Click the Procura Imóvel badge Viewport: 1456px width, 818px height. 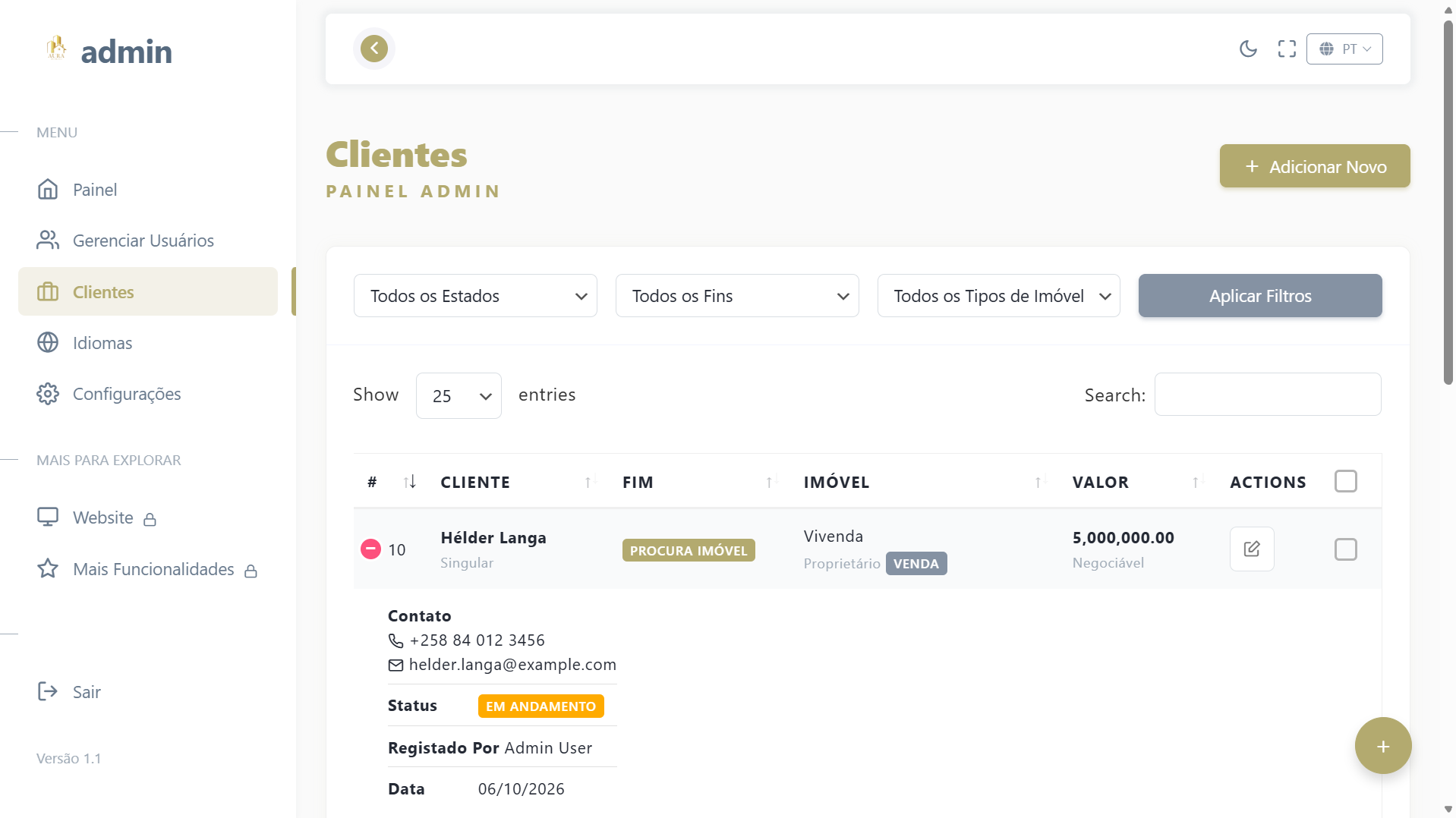tap(689, 550)
